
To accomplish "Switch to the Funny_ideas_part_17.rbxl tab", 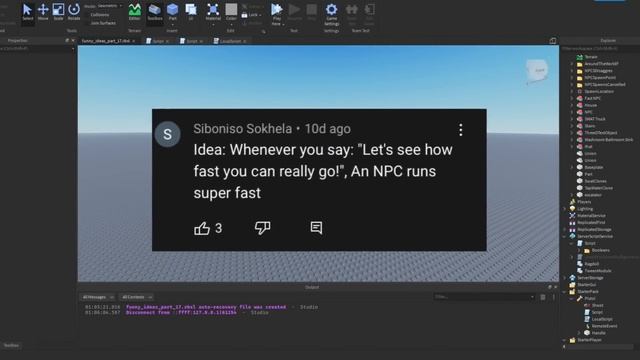I will tap(106, 41).
